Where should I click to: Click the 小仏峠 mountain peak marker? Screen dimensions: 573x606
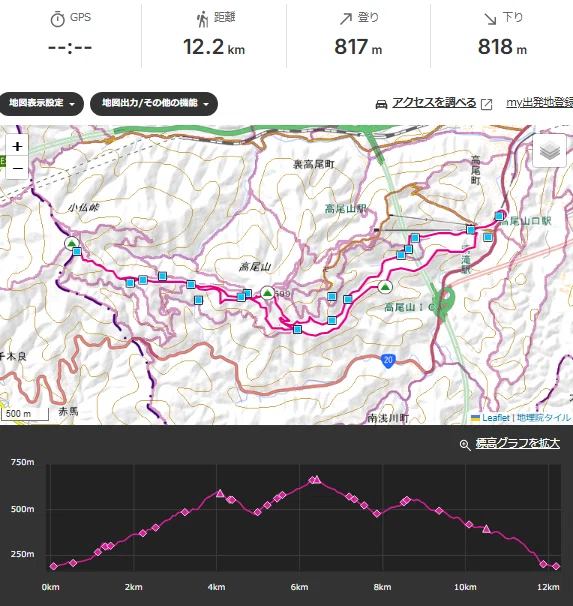71,243
